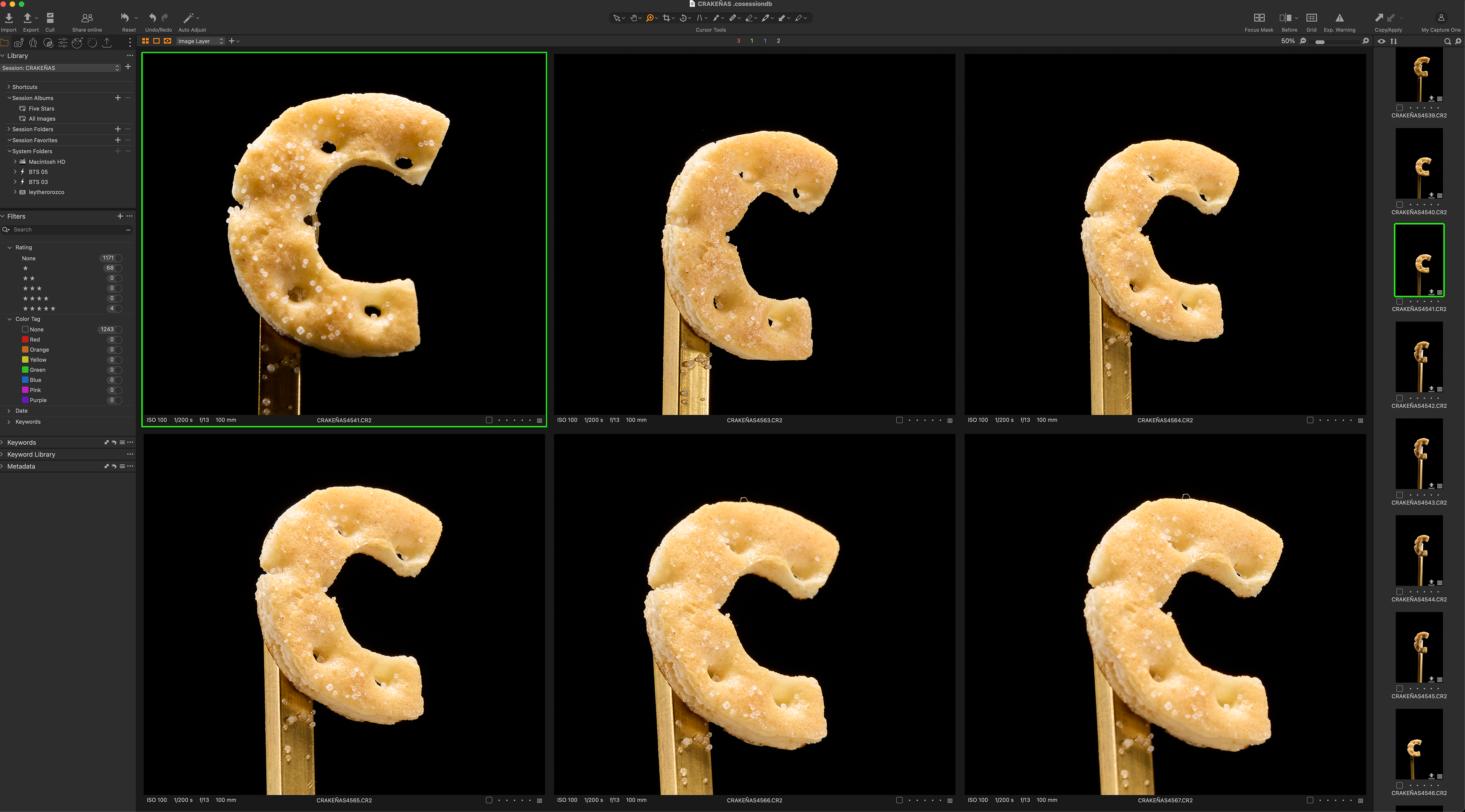This screenshot has height=812, width=1465.
Task: Expand the Date filter
Action: click(x=21, y=410)
